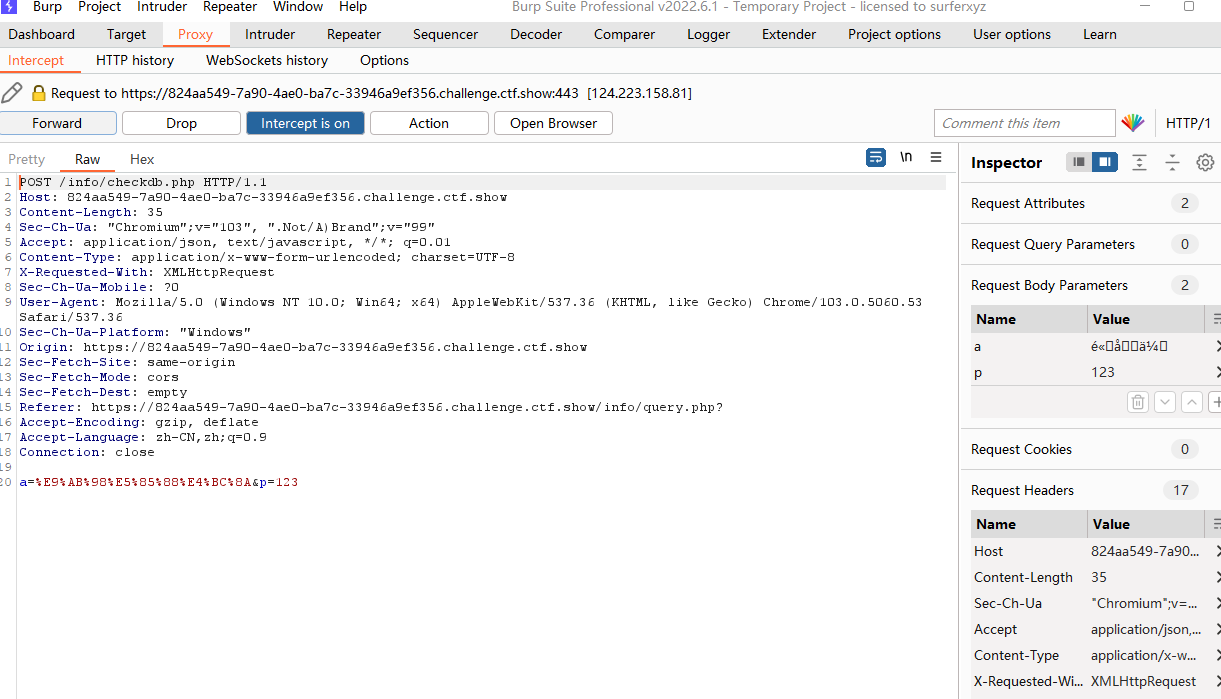The width and height of the screenshot is (1221, 699).
Task: Click the request body line a=%E9...&p=123
Action: 158,482
